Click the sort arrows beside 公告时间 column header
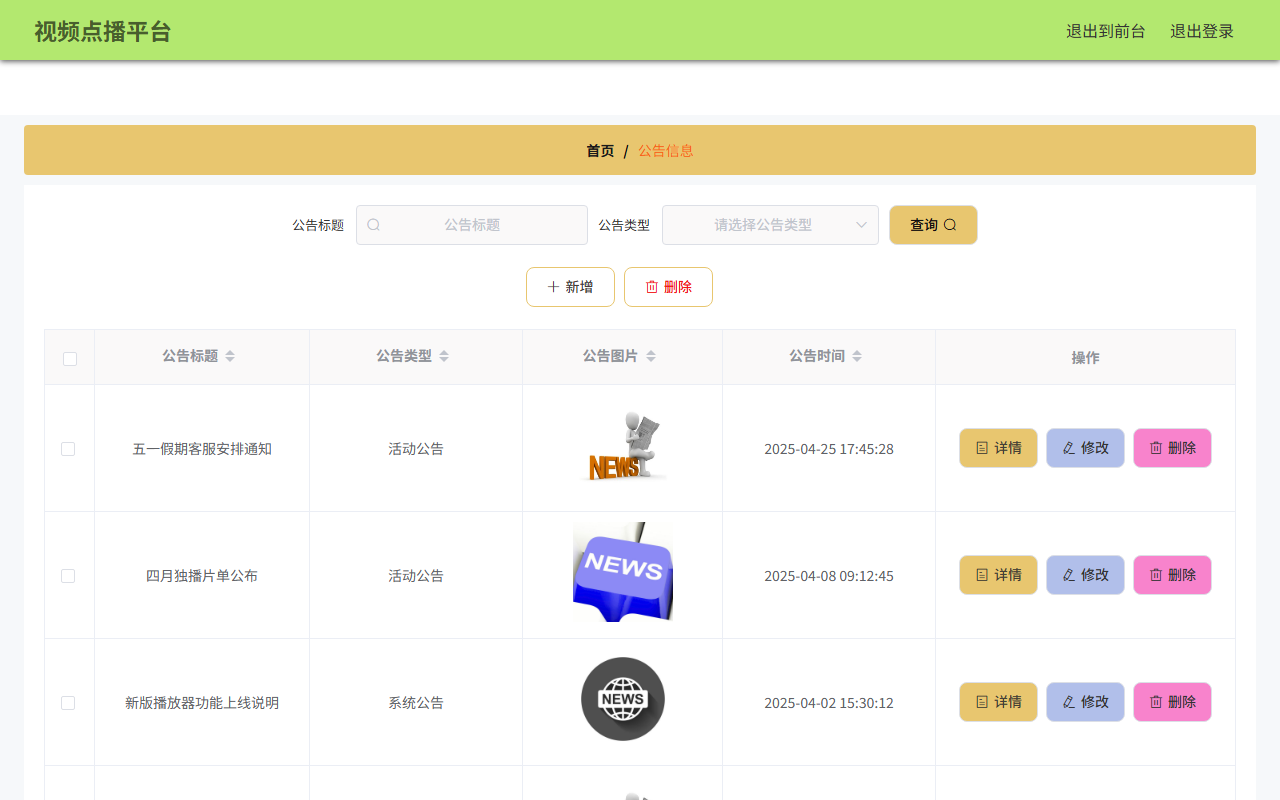Screen dimensions: 1280x800 click(x=857, y=356)
